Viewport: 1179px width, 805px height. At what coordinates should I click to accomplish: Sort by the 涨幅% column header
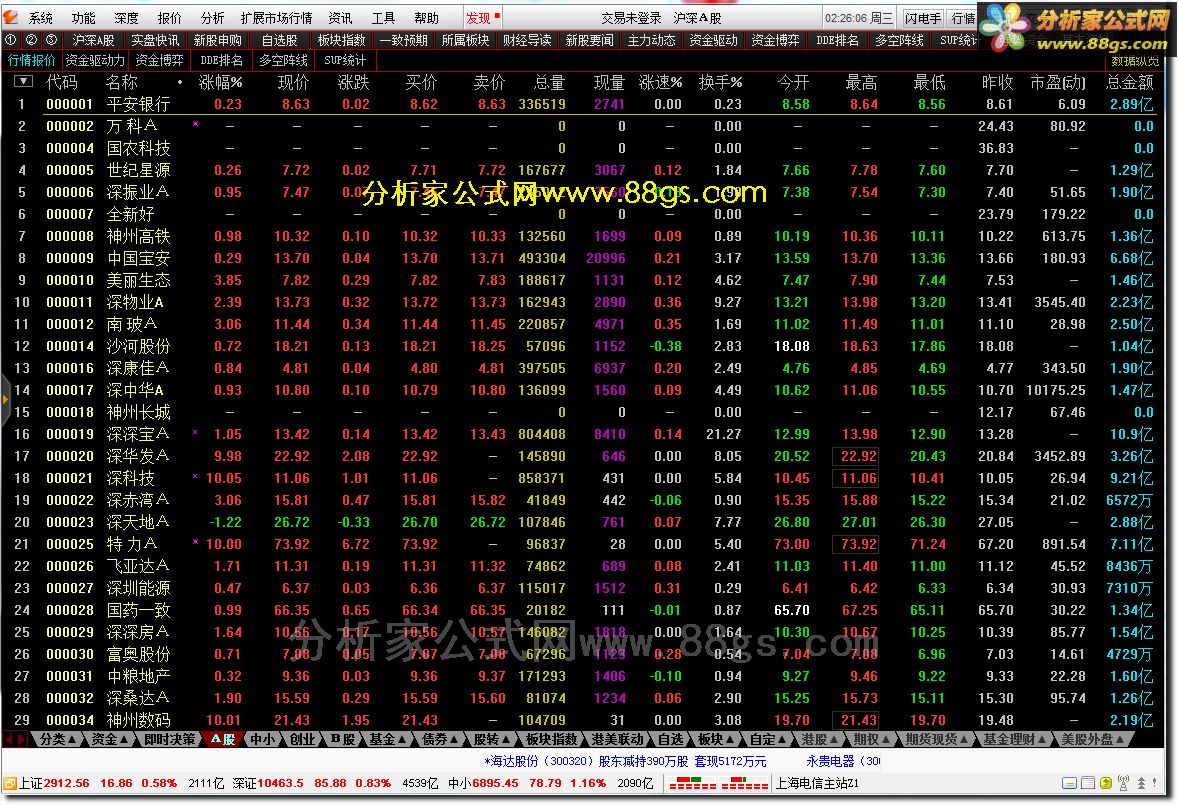pyautogui.click(x=220, y=82)
